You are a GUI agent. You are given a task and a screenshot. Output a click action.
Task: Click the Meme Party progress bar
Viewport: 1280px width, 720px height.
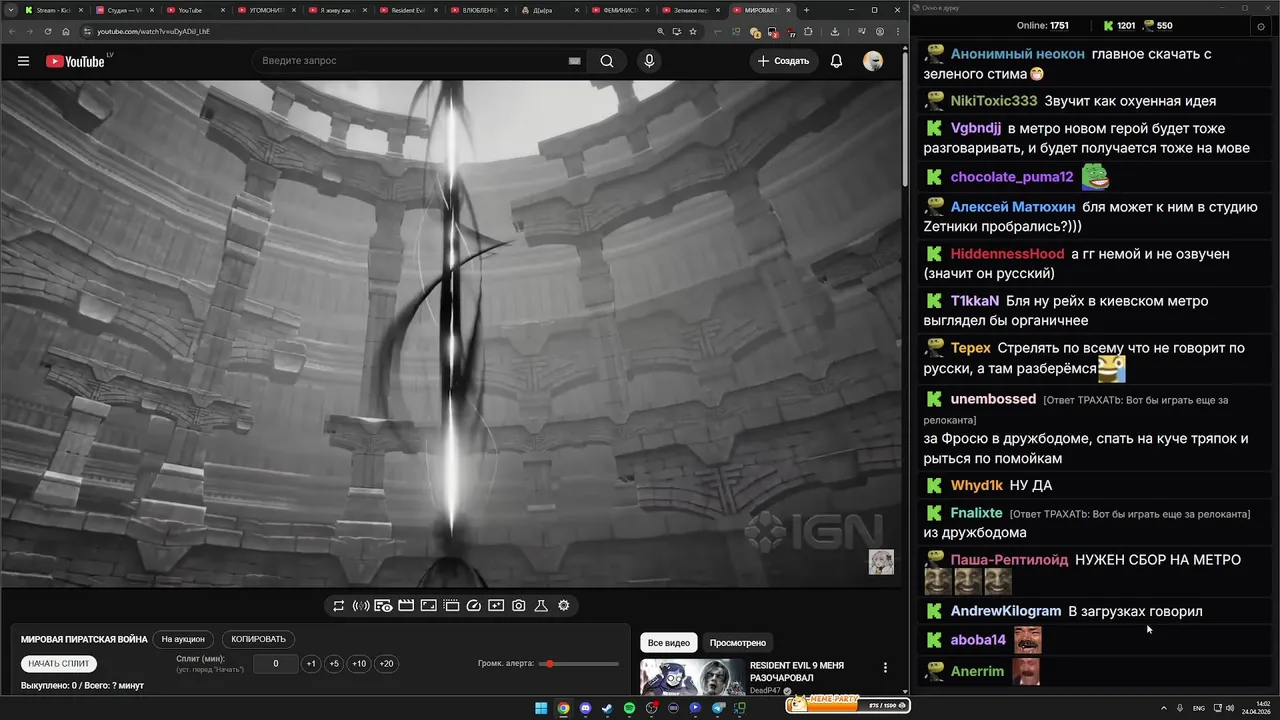click(848, 705)
